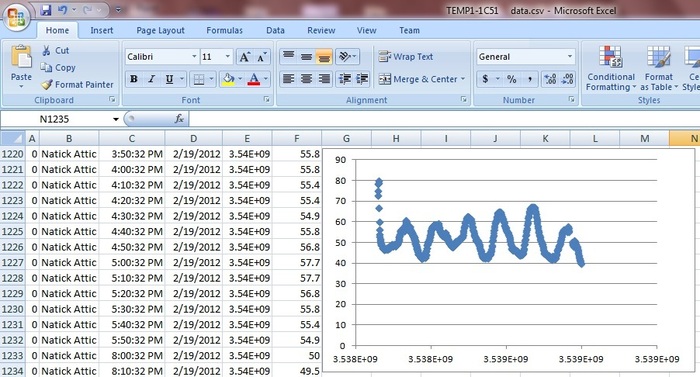Open the Formulas ribbon tab
The image size is (700, 377).
point(225,30)
